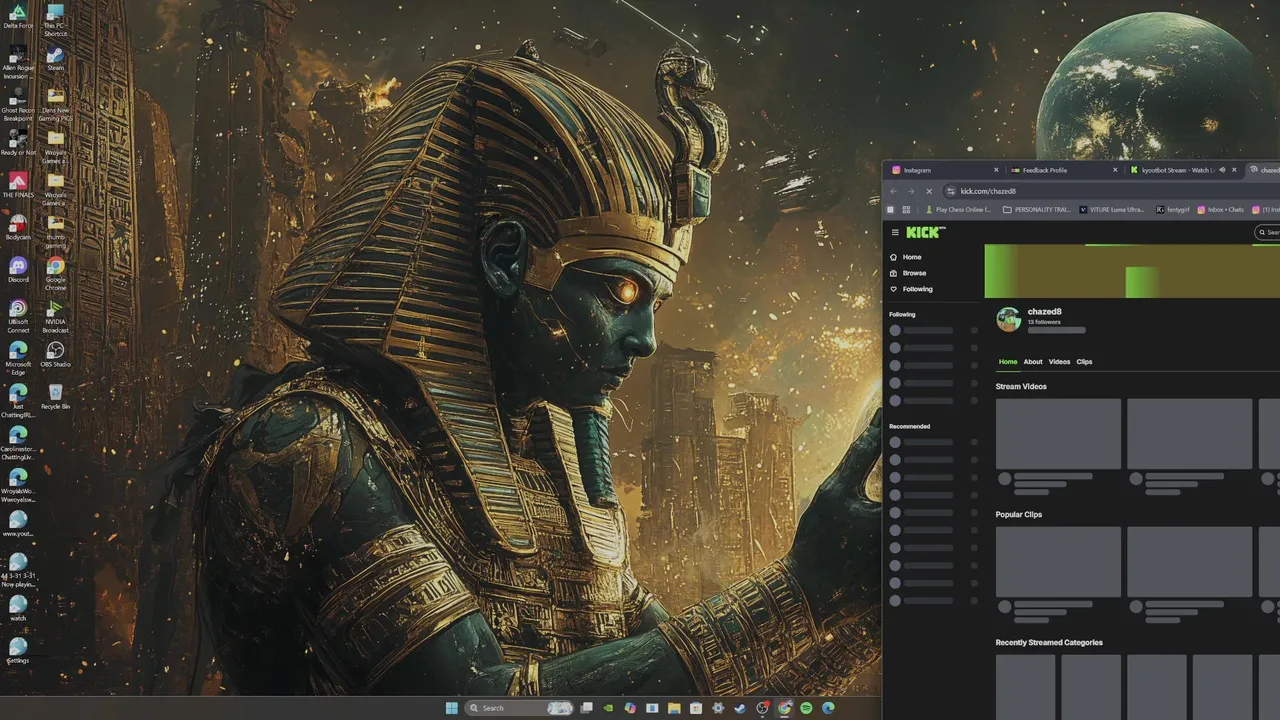Open the Ready or Not desktop icon
Viewport: 1280px width, 720px height.
[17, 142]
